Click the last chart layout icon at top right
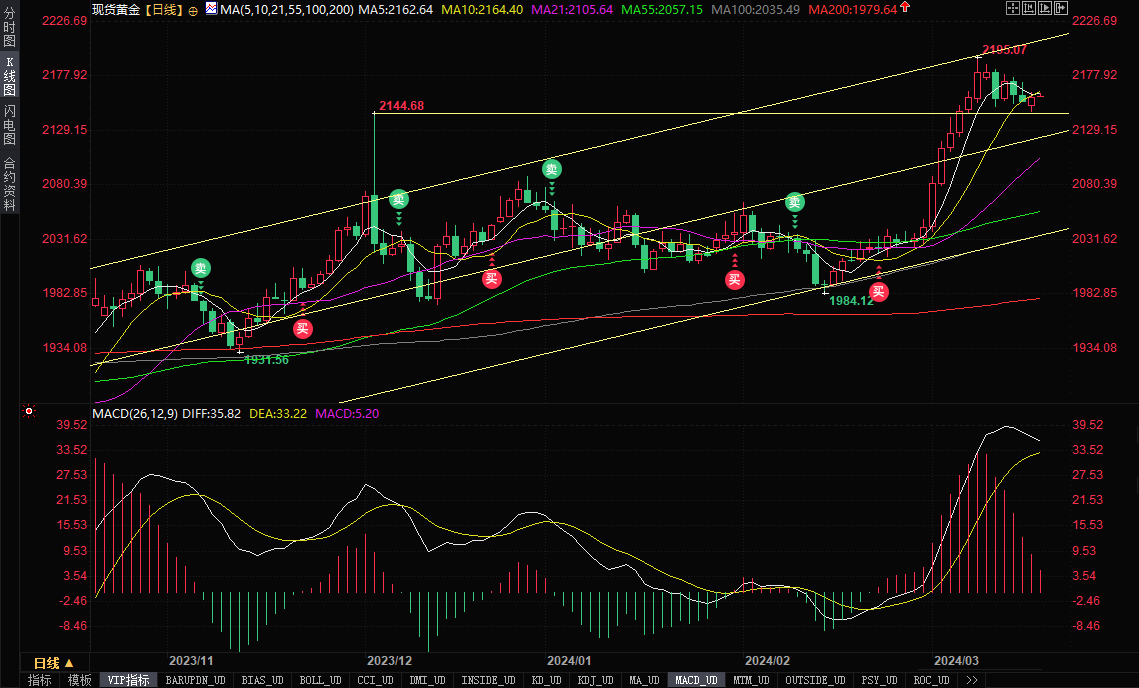 click(x=1060, y=8)
